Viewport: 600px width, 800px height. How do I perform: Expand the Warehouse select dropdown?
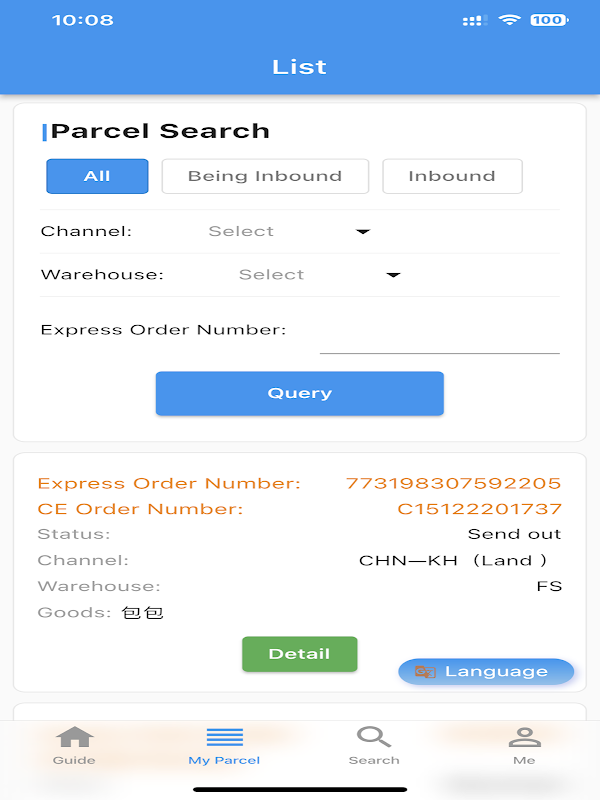coord(272,274)
